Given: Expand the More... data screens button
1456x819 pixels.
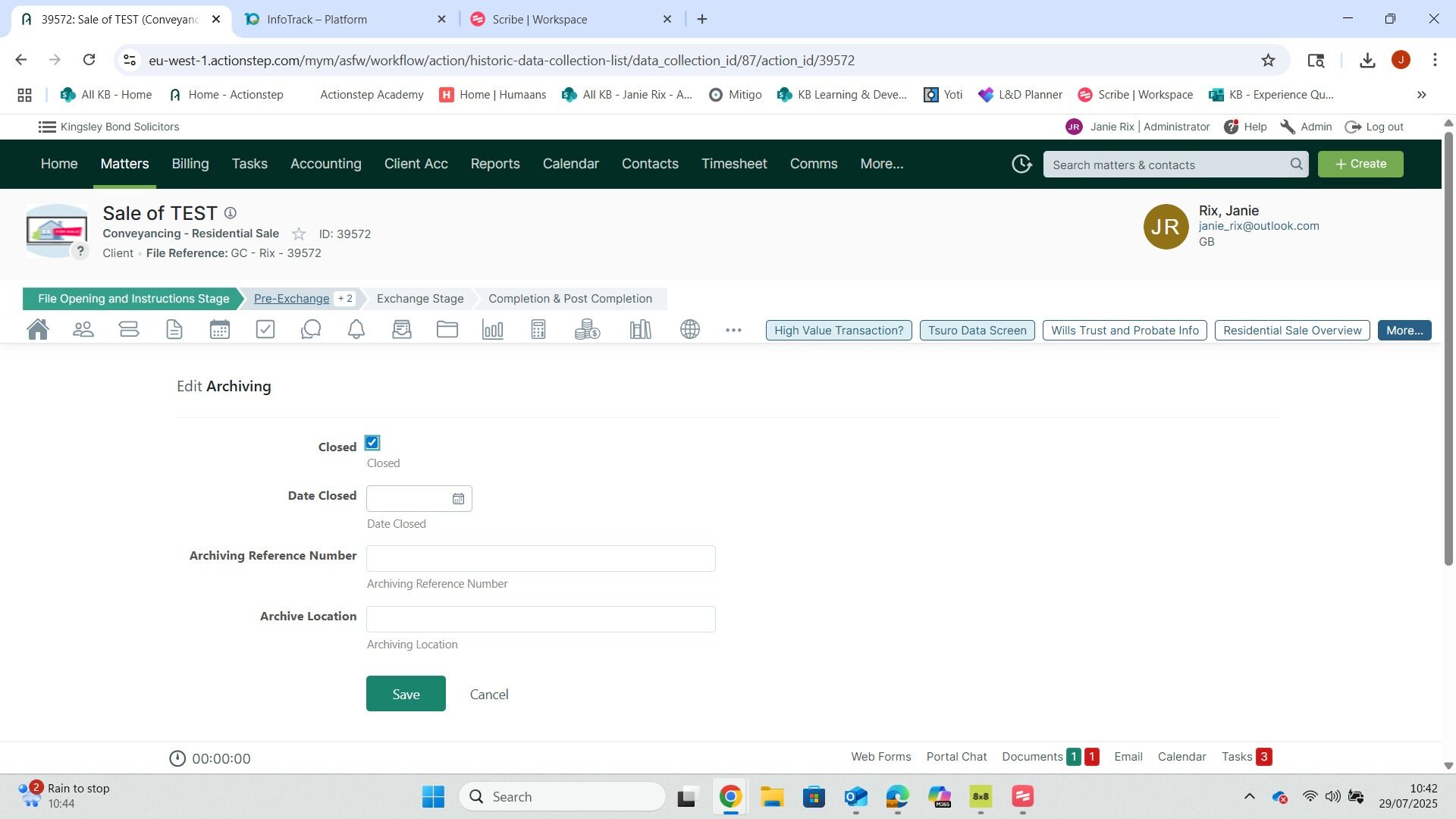Looking at the screenshot, I should click(x=1404, y=331).
